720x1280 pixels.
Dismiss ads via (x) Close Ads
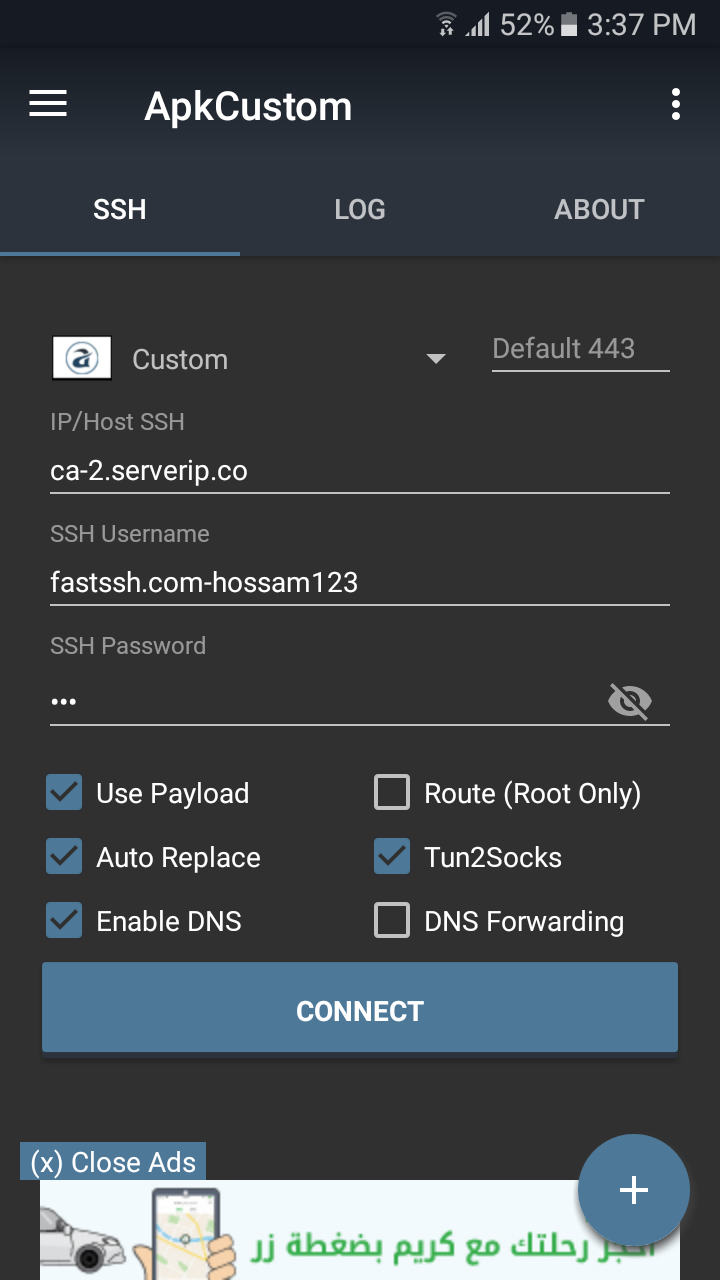point(113,1162)
